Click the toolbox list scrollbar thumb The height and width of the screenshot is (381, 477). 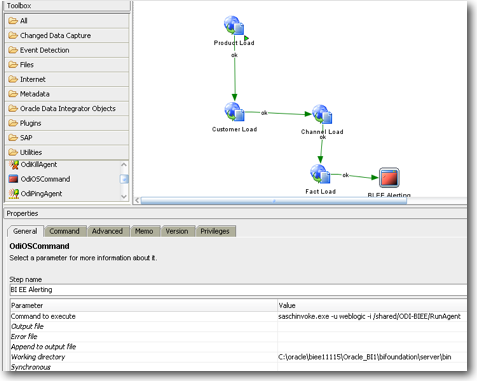124,179
